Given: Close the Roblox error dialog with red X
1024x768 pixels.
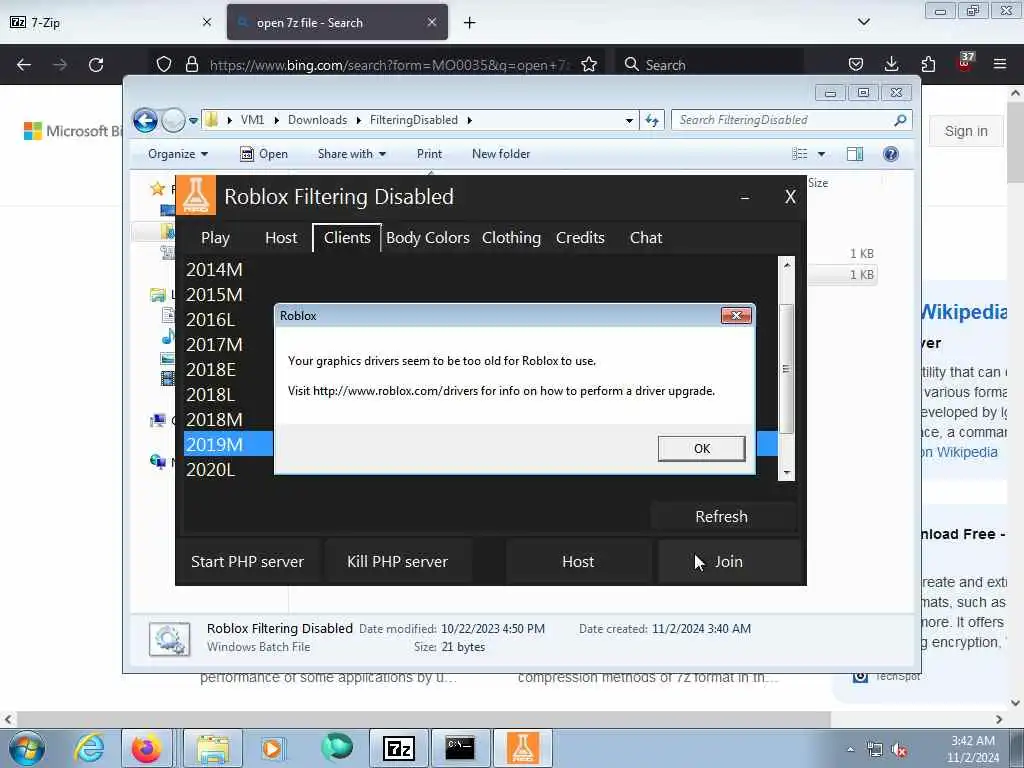Looking at the screenshot, I should click(736, 315).
